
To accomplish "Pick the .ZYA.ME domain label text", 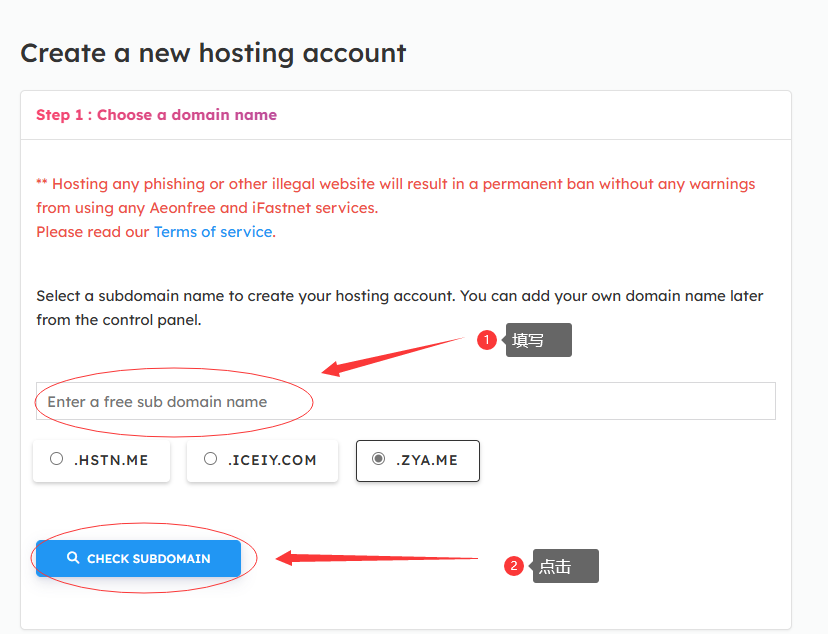I will tap(427, 460).
